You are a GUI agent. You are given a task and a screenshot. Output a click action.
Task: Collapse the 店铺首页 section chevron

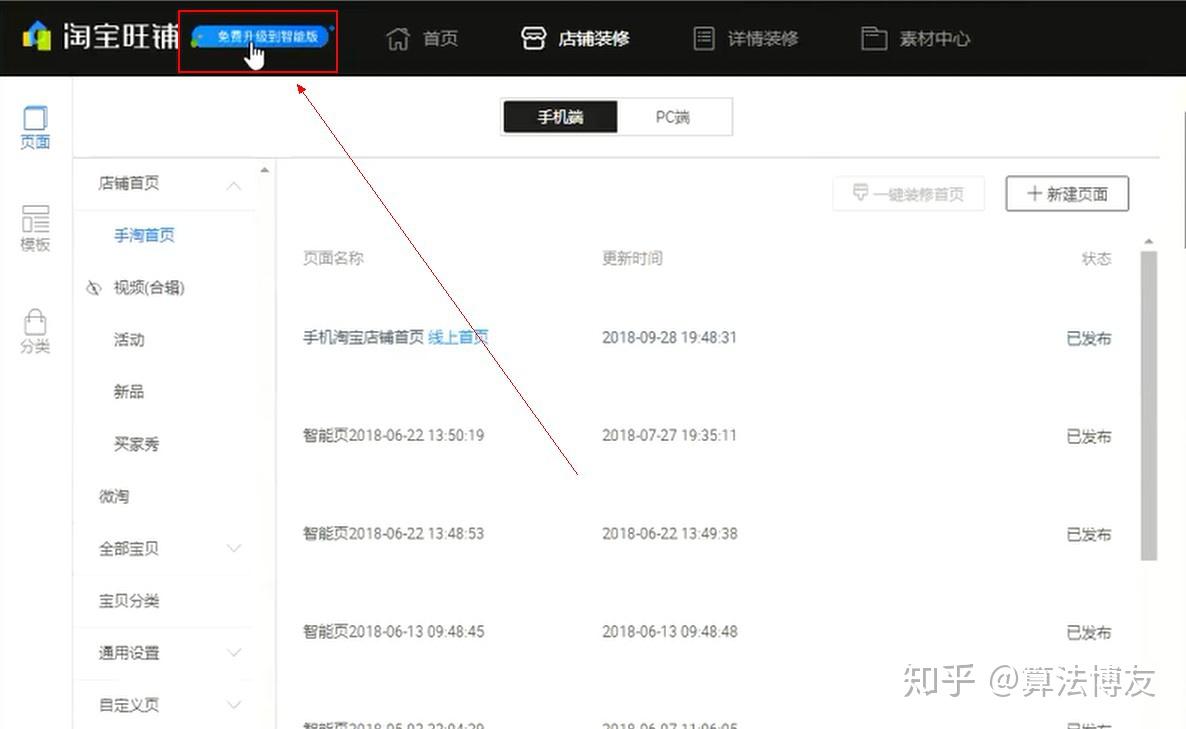234,185
